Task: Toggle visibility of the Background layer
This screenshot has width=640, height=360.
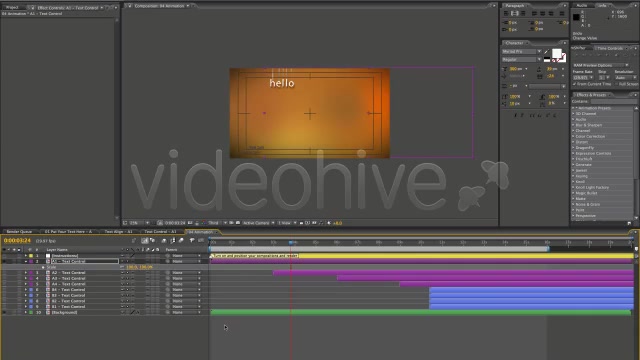Action: point(4,312)
